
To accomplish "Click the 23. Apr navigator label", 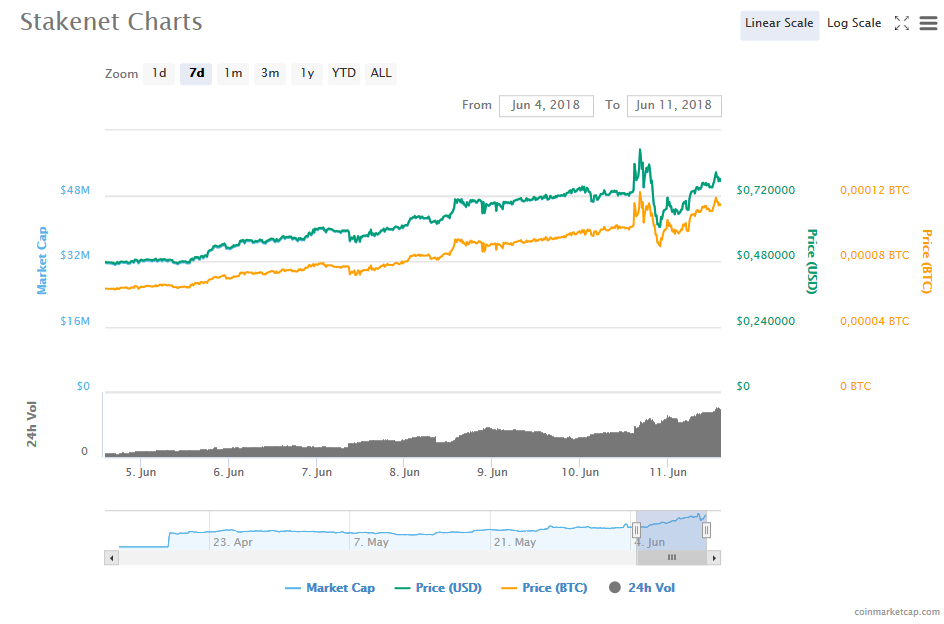I will click(x=233, y=542).
